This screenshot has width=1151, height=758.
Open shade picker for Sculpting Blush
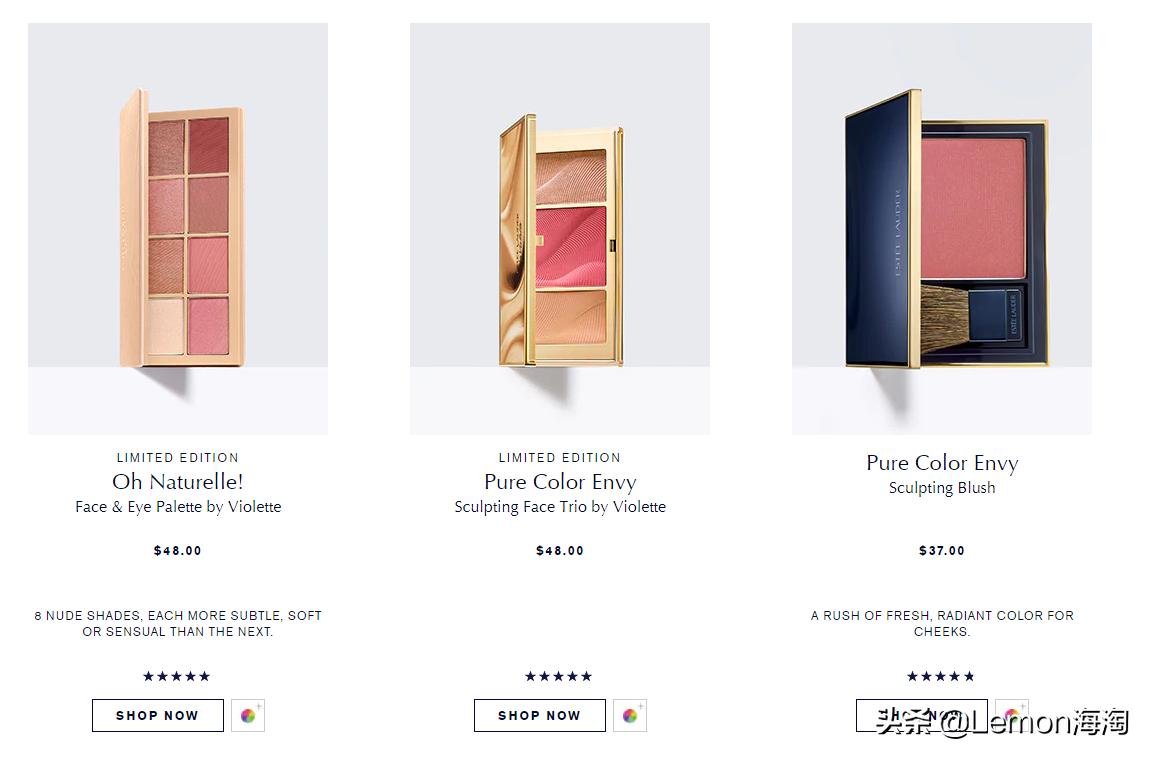point(1012,714)
